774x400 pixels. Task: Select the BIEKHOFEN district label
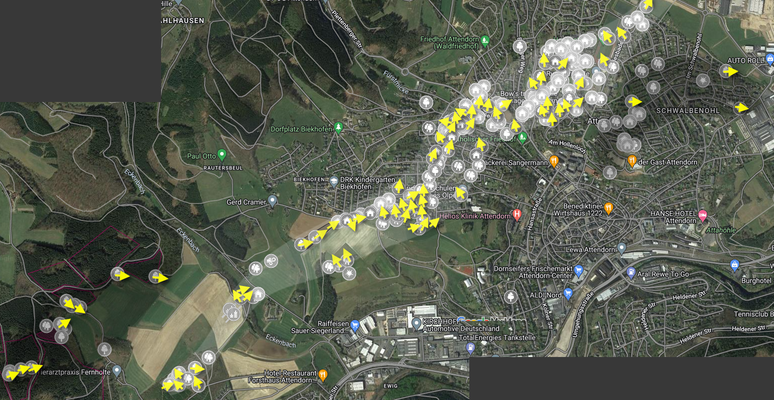(310, 179)
